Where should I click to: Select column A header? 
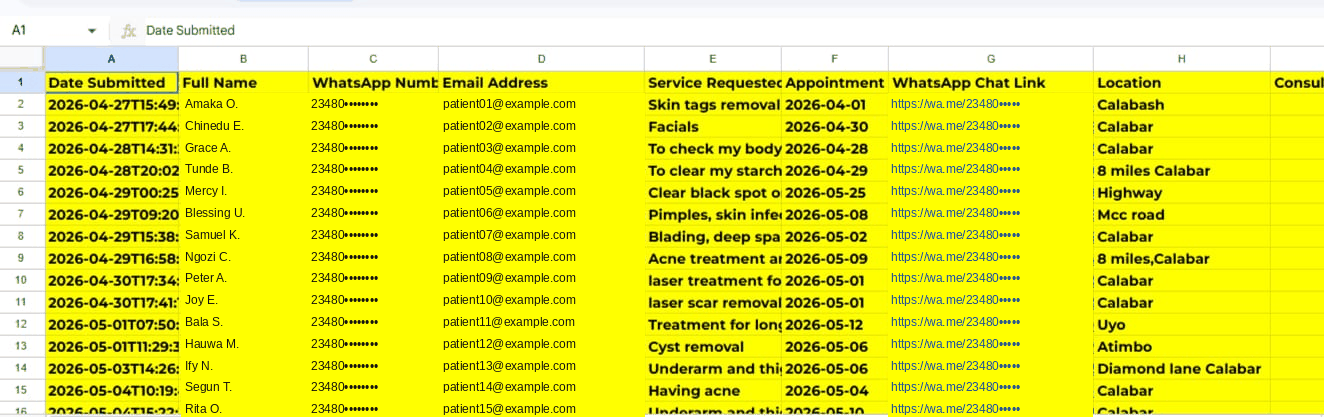click(x=112, y=59)
